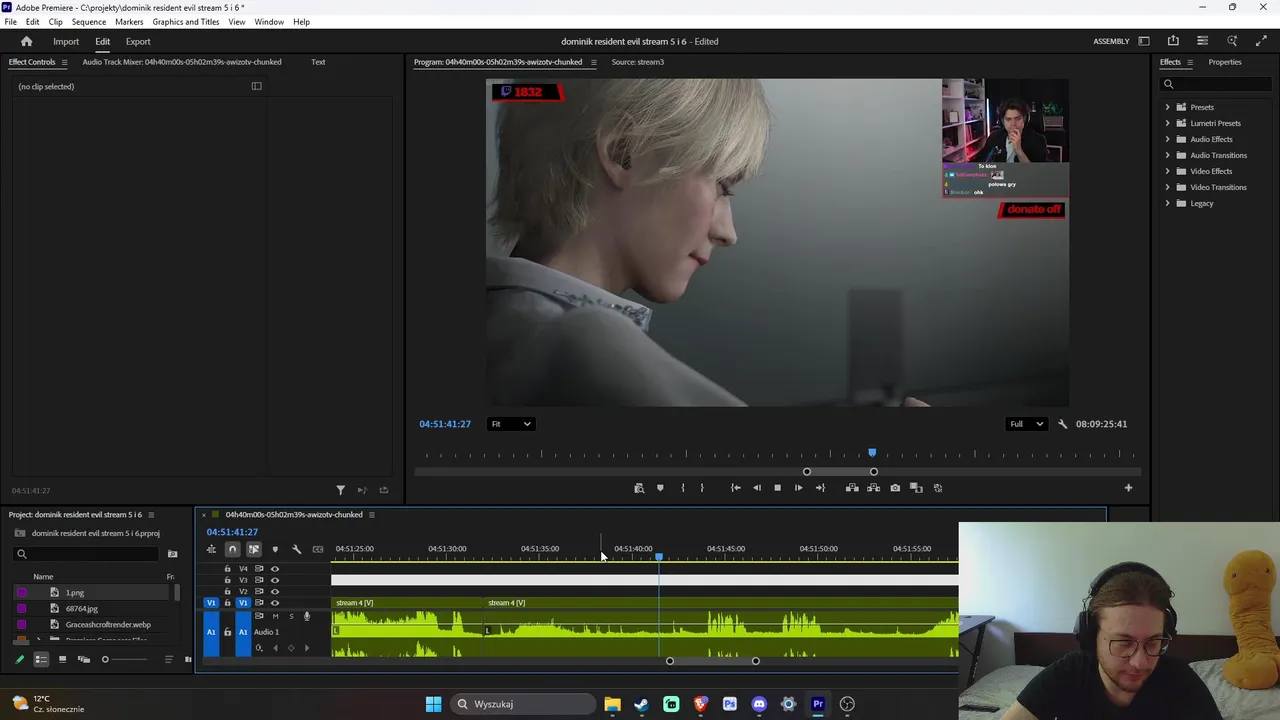Click the Extract button

click(x=873, y=488)
